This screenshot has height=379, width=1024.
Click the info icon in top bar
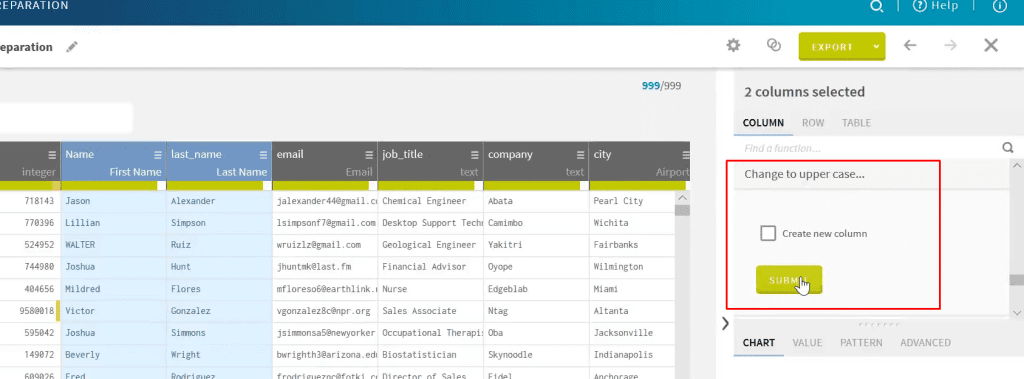(1000, 6)
